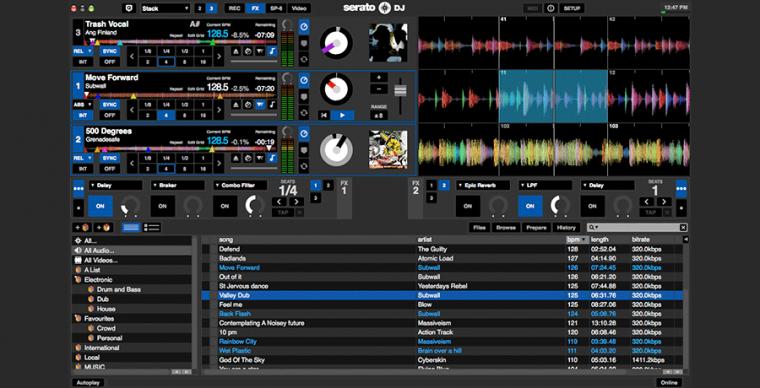Play the Move Forward deck

(342, 115)
